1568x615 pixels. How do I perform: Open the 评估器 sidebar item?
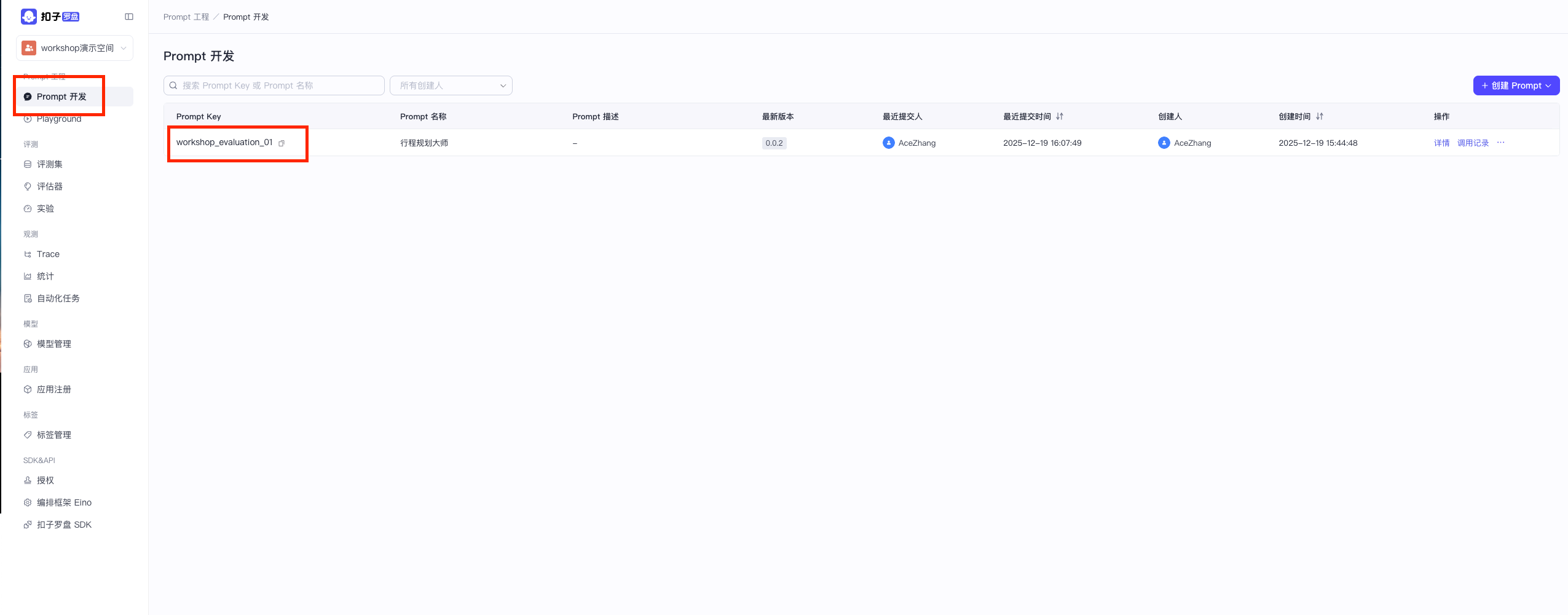coord(49,186)
